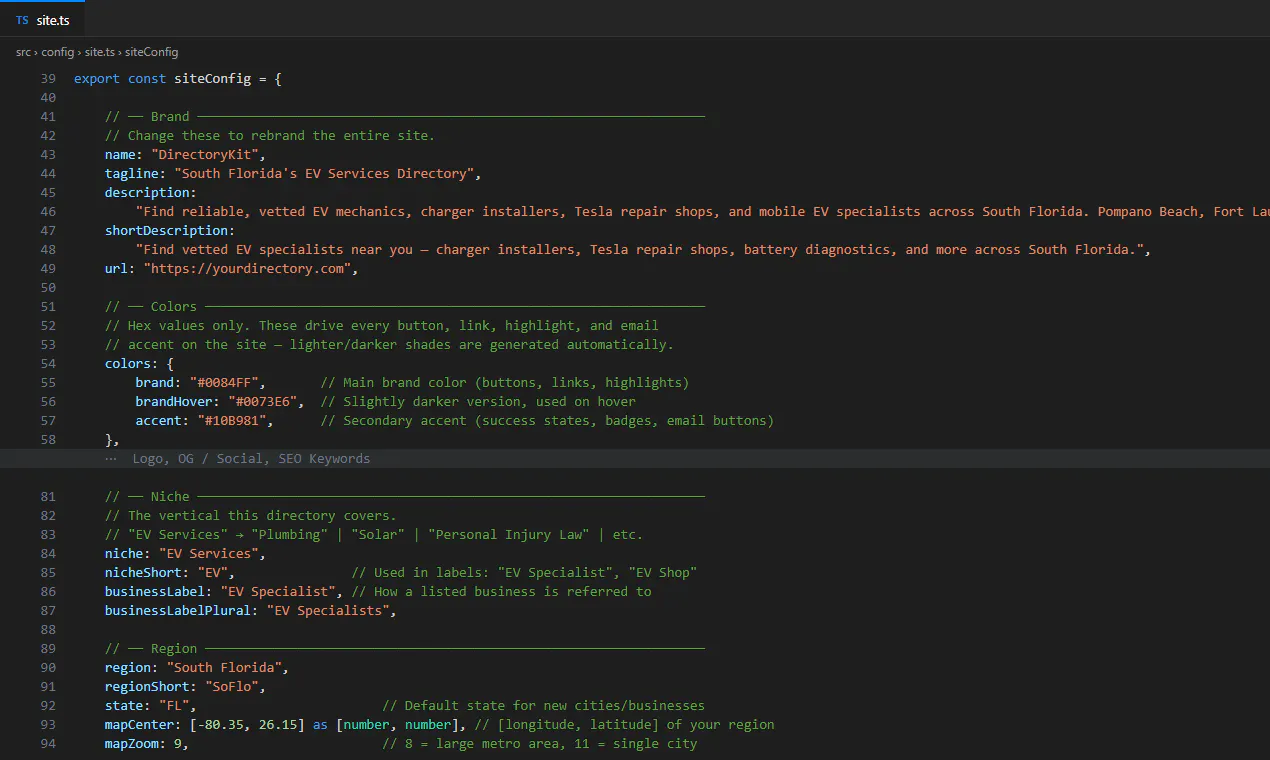This screenshot has height=760, width=1270.
Task: Open the site.ts breadcrumb segment
Action: point(100,52)
